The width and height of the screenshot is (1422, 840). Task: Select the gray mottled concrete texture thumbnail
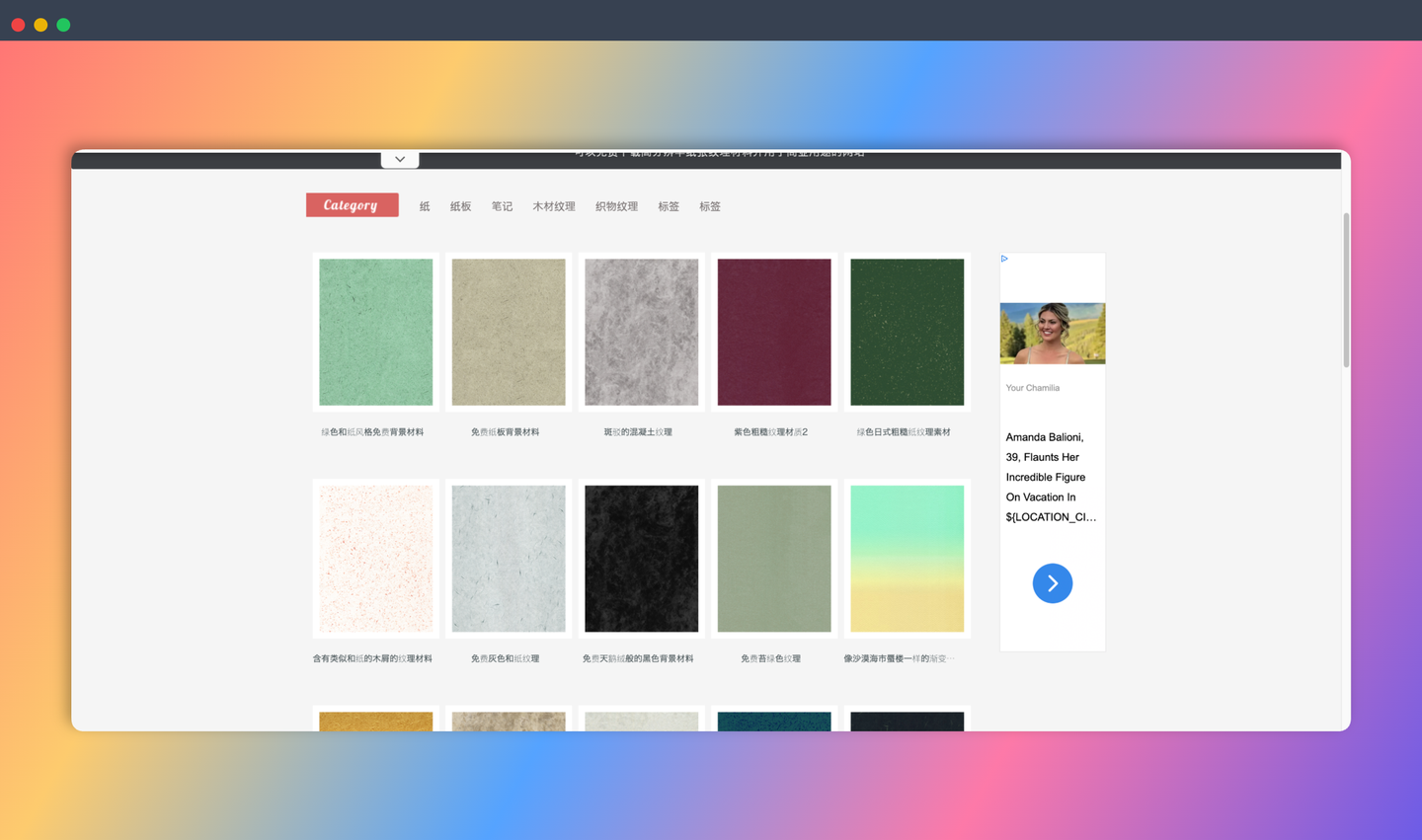642,332
